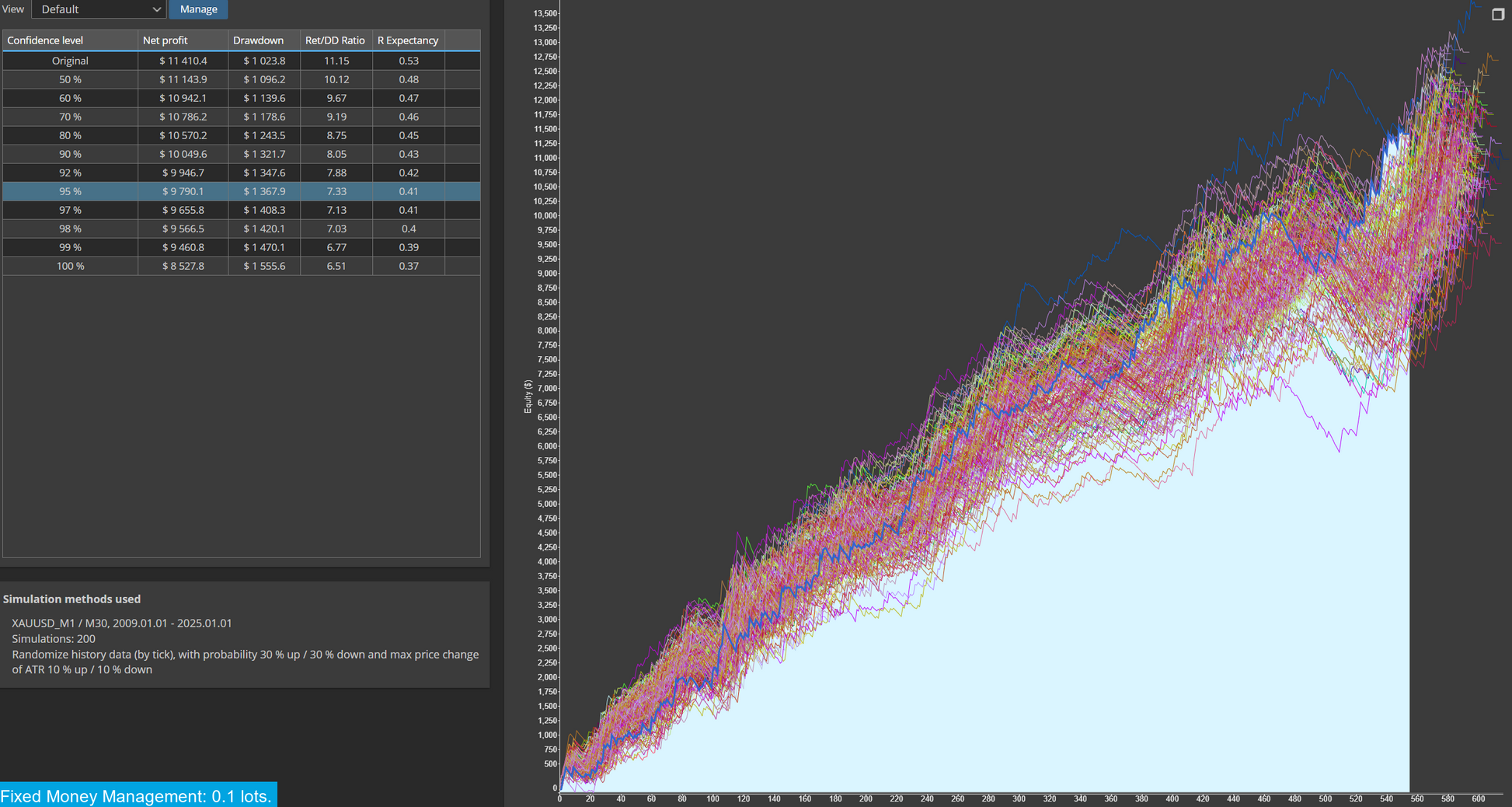This screenshot has height=807, width=1512.
Task: Select the 92 % confidence level row
Action: (242, 173)
